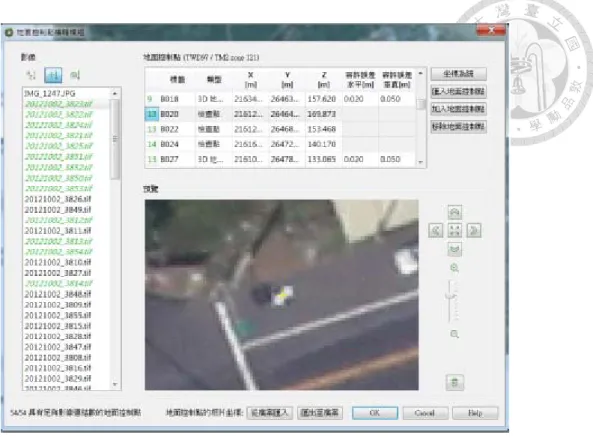Screen dimensions: 593x438
Task: Click the yellow cross marker in the preview image
Action: pyautogui.click(x=283, y=294)
